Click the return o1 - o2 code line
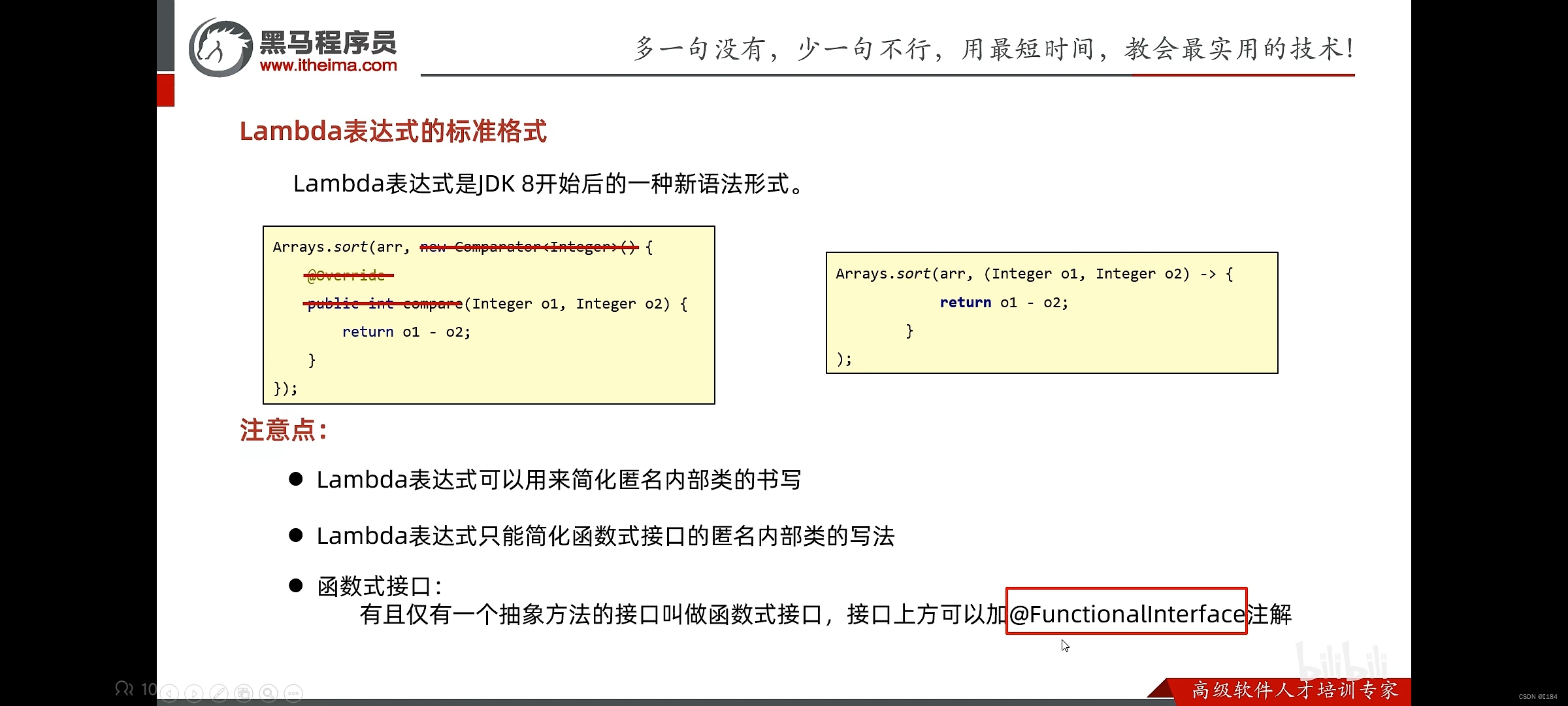This screenshot has height=706, width=1568. tap(406, 331)
